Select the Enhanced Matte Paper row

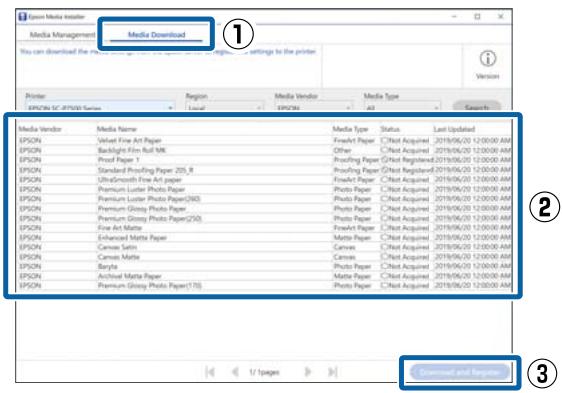click(265, 237)
